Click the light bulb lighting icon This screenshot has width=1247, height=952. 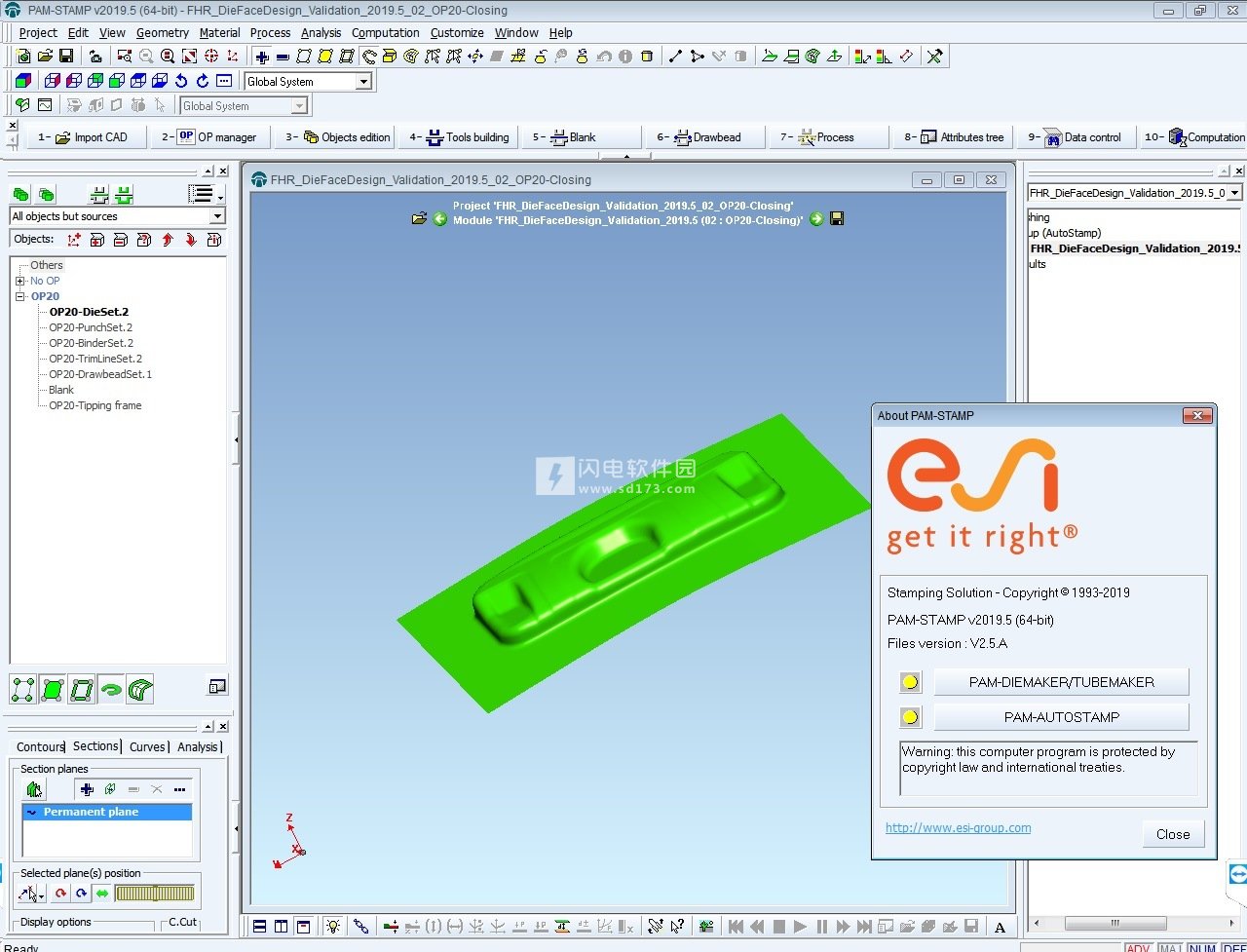pos(332,926)
